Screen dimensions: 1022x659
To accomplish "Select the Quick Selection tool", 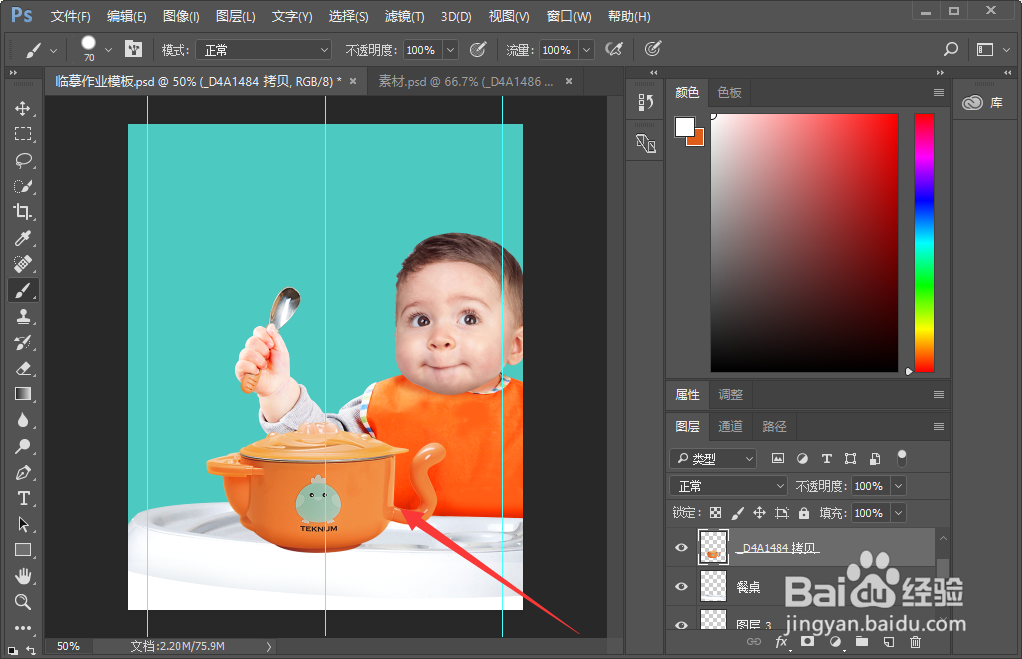I will [23, 186].
